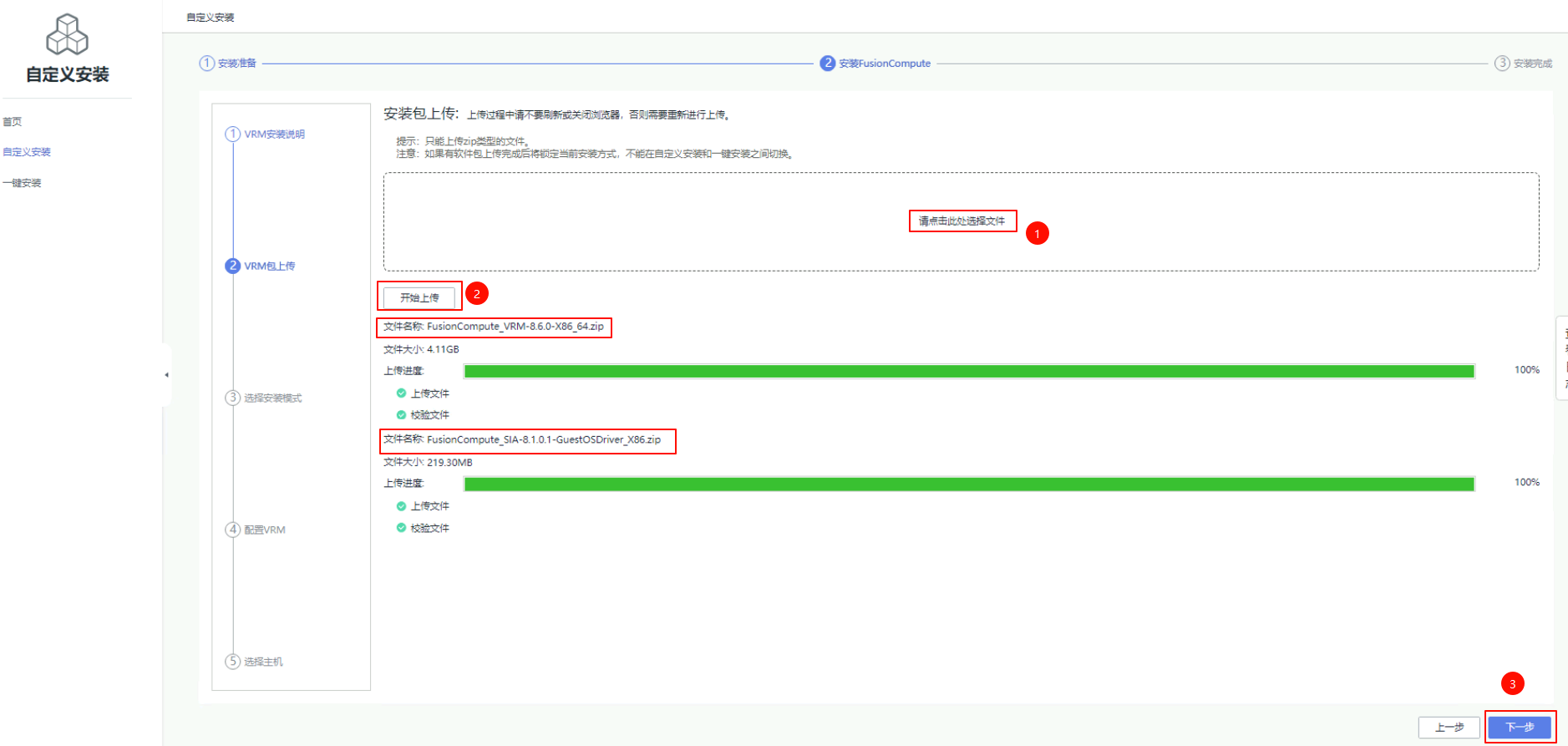Open the 首页 menu item
This screenshot has width=1568, height=746.
[x=13, y=122]
